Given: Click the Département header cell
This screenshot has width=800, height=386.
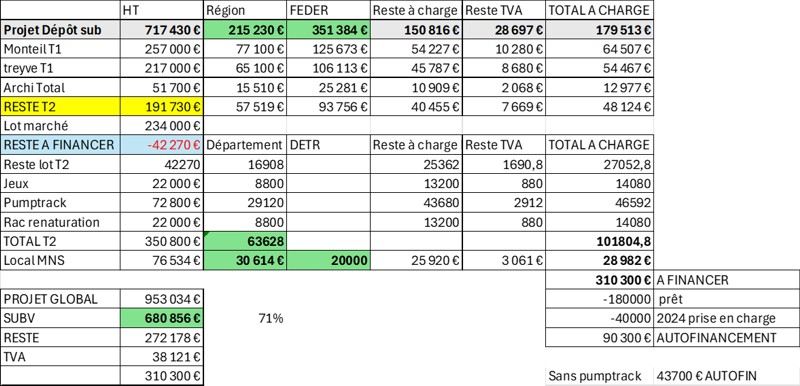Looking at the screenshot, I should 245,145.
